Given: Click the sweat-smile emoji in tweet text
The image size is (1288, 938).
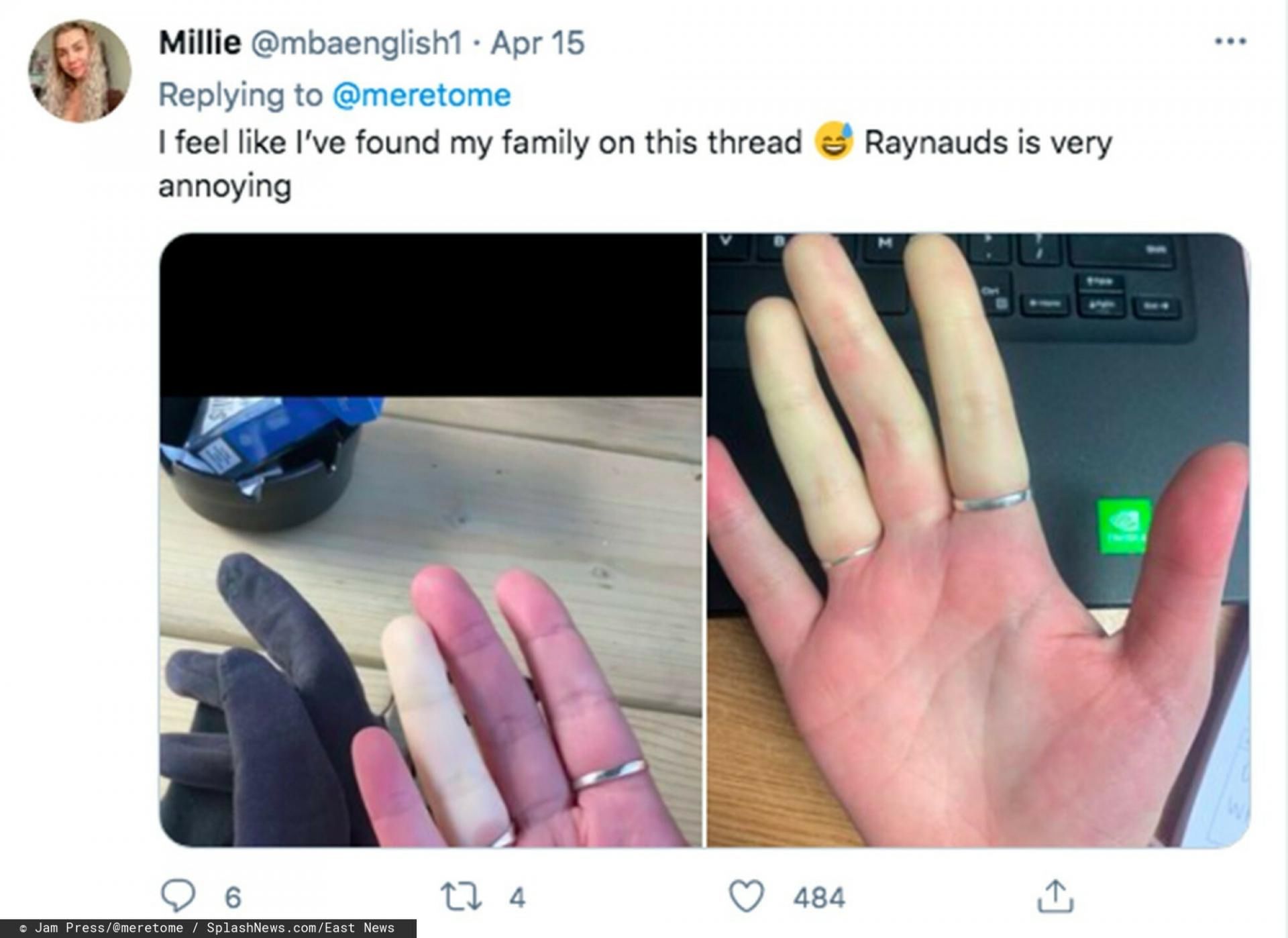Looking at the screenshot, I should (833, 142).
